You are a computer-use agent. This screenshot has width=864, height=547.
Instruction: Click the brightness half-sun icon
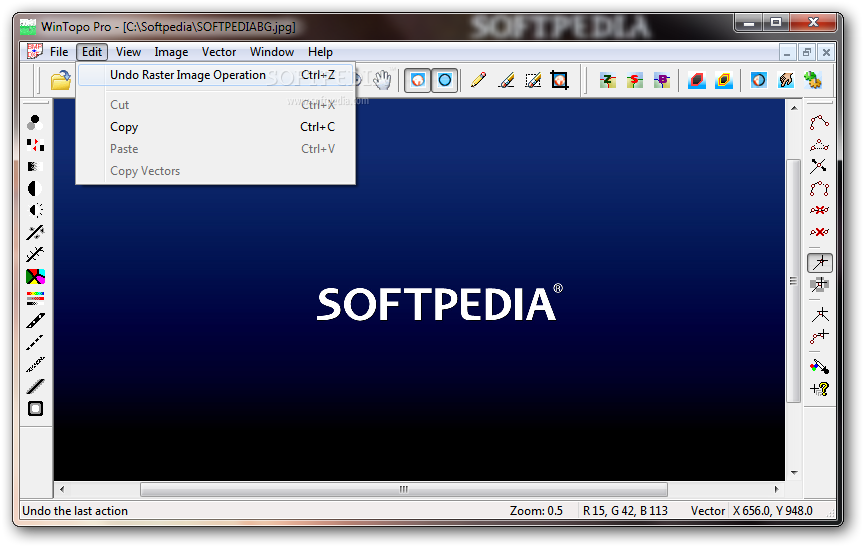coord(35,210)
